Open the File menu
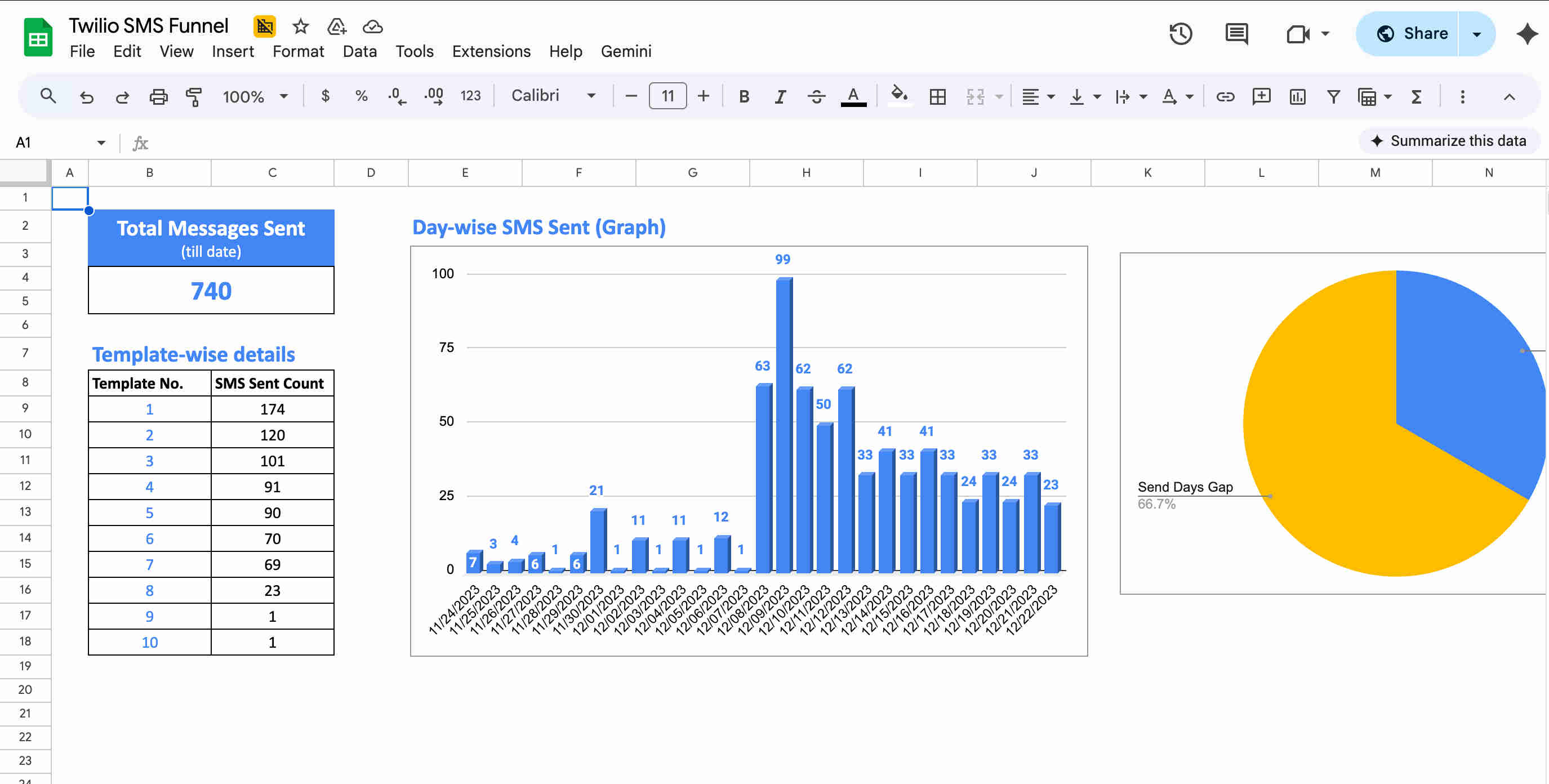 click(82, 51)
